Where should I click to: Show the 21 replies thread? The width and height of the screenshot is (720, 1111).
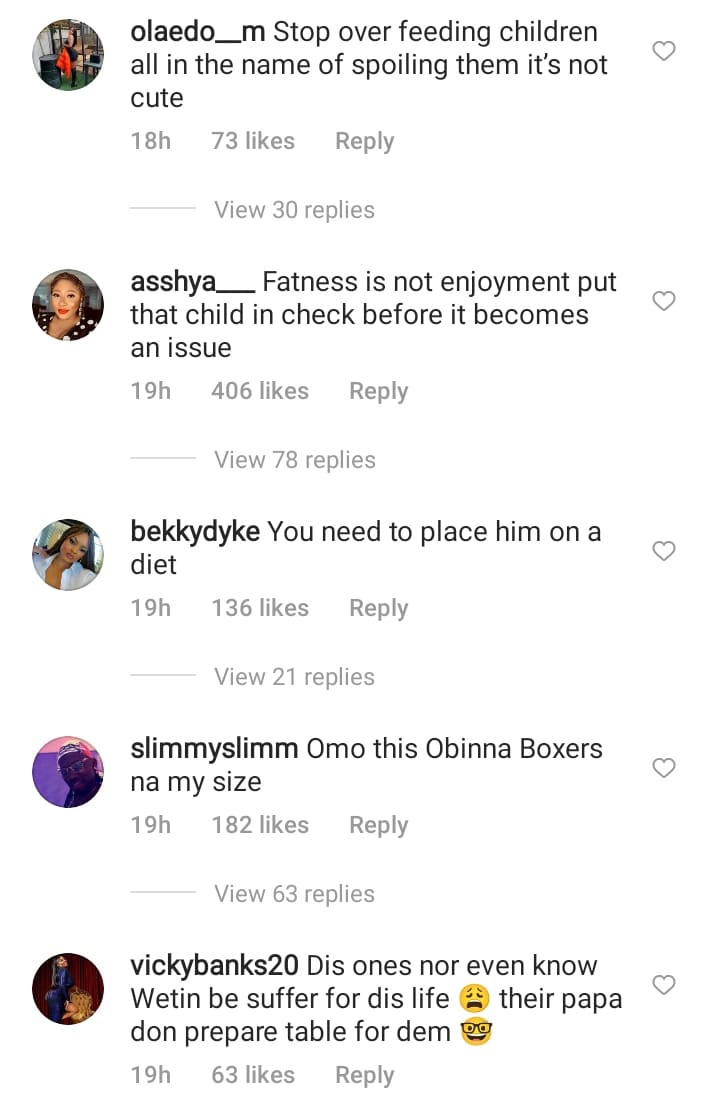coord(294,677)
